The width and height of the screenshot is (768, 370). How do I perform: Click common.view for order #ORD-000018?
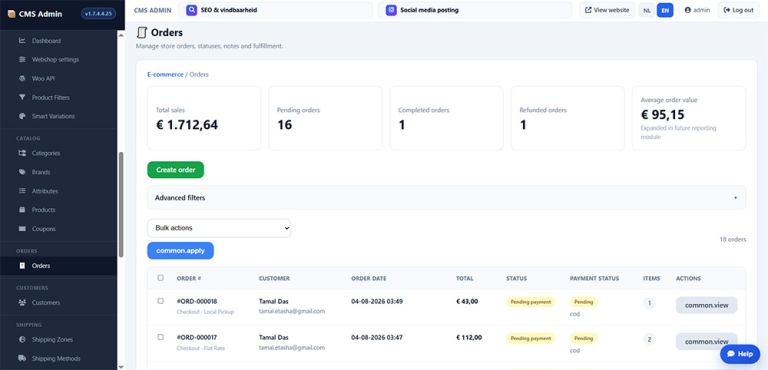(x=706, y=305)
